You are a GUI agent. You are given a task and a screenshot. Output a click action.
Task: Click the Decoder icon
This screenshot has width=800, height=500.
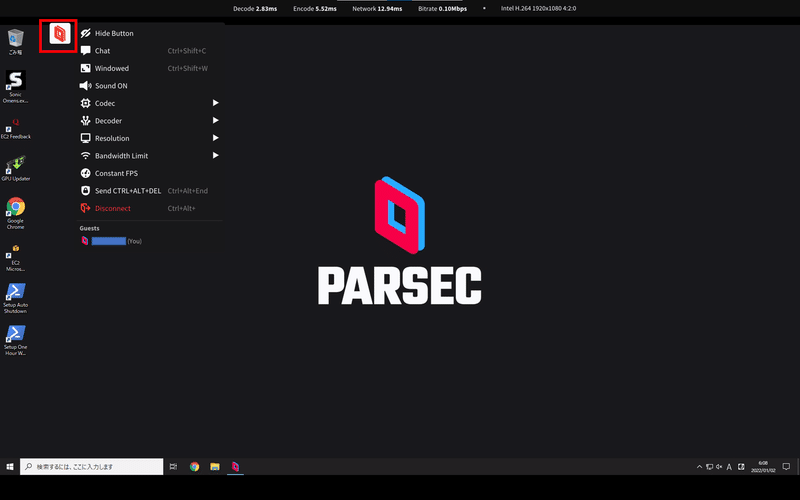(x=86, y=120)
